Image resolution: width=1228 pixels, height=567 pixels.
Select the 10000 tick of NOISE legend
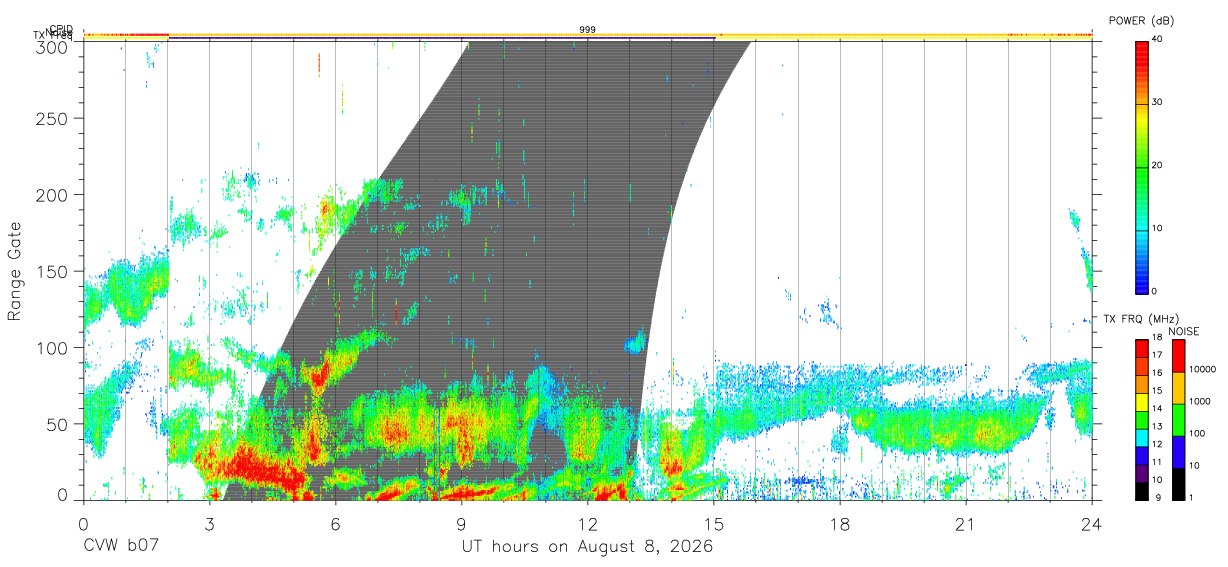1202,369
